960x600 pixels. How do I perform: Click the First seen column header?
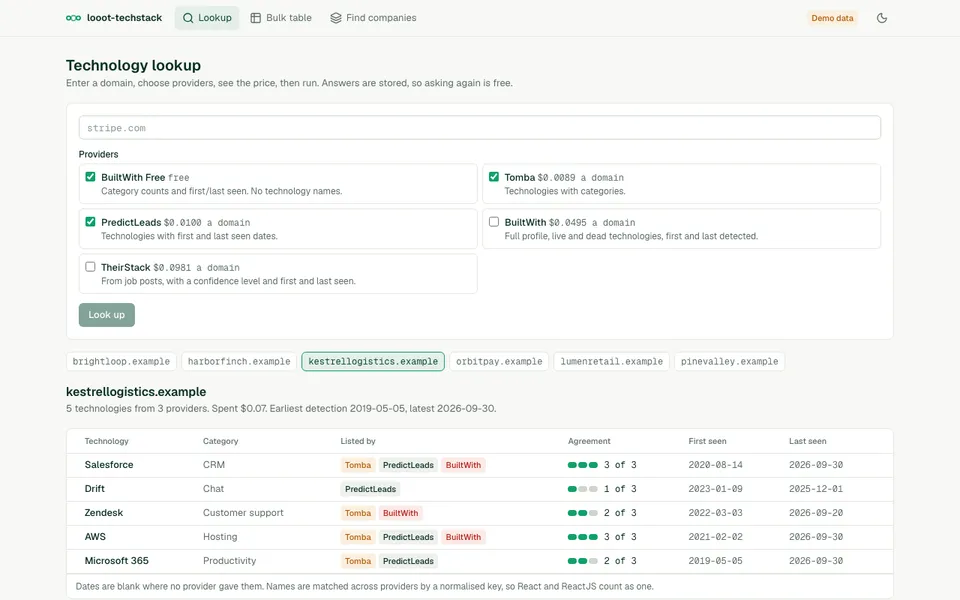coord(707,441)
